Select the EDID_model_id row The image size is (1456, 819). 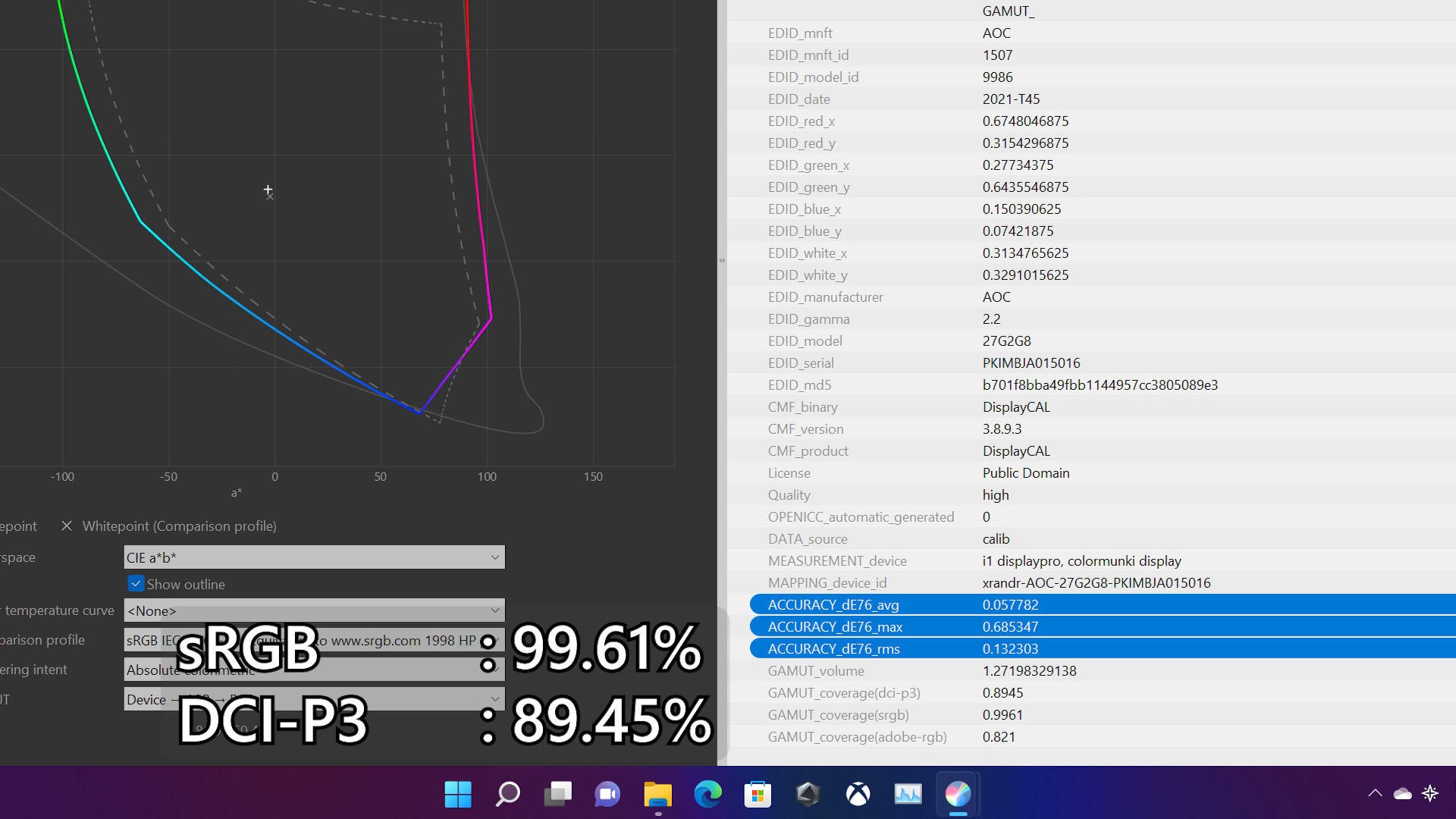coord(1091,77)
